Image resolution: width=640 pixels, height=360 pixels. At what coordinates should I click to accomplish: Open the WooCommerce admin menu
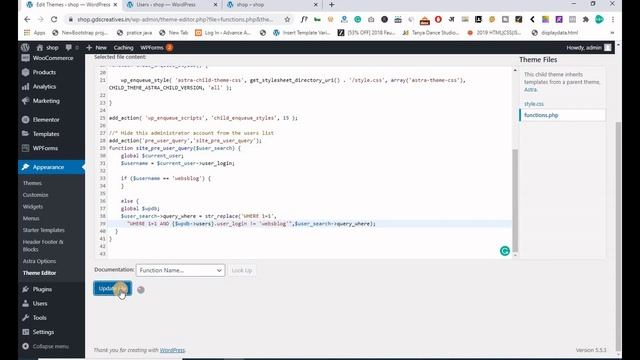point(51,58)
